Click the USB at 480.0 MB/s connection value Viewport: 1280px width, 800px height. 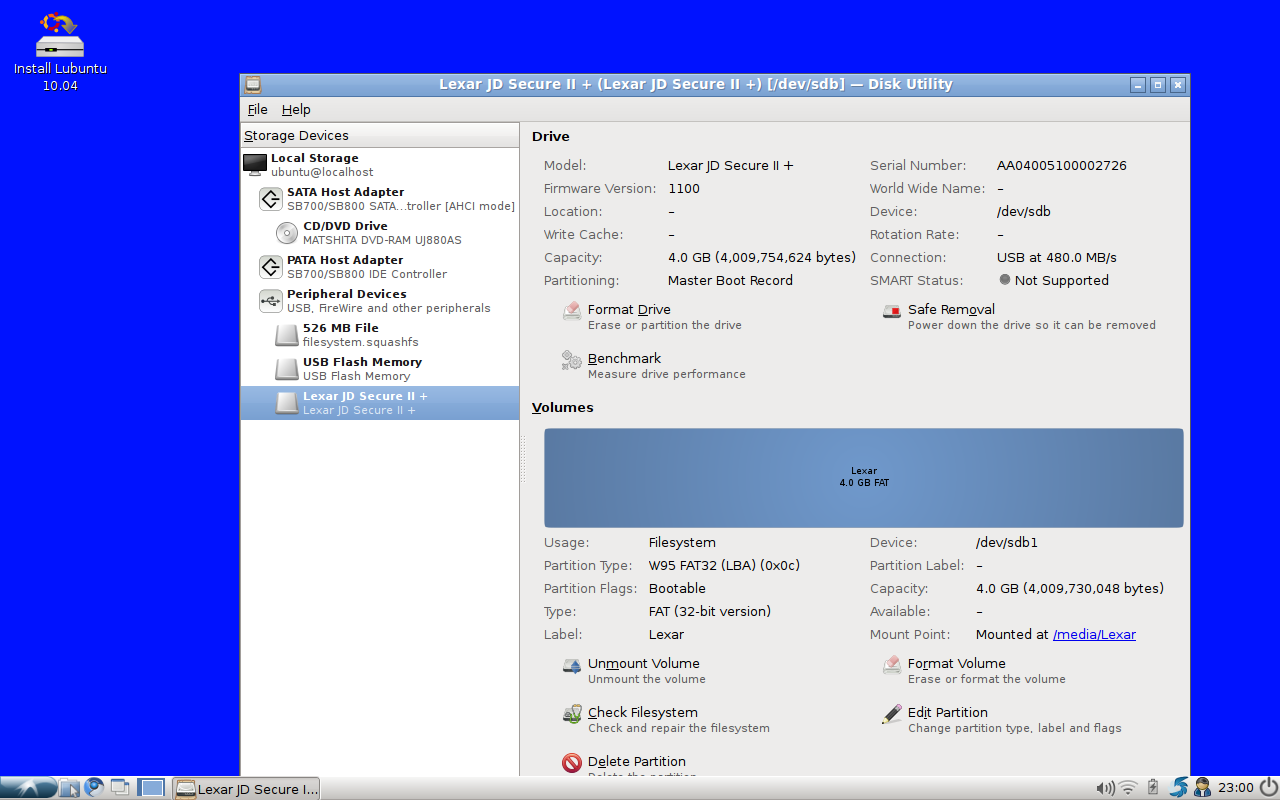[1057, 258]
